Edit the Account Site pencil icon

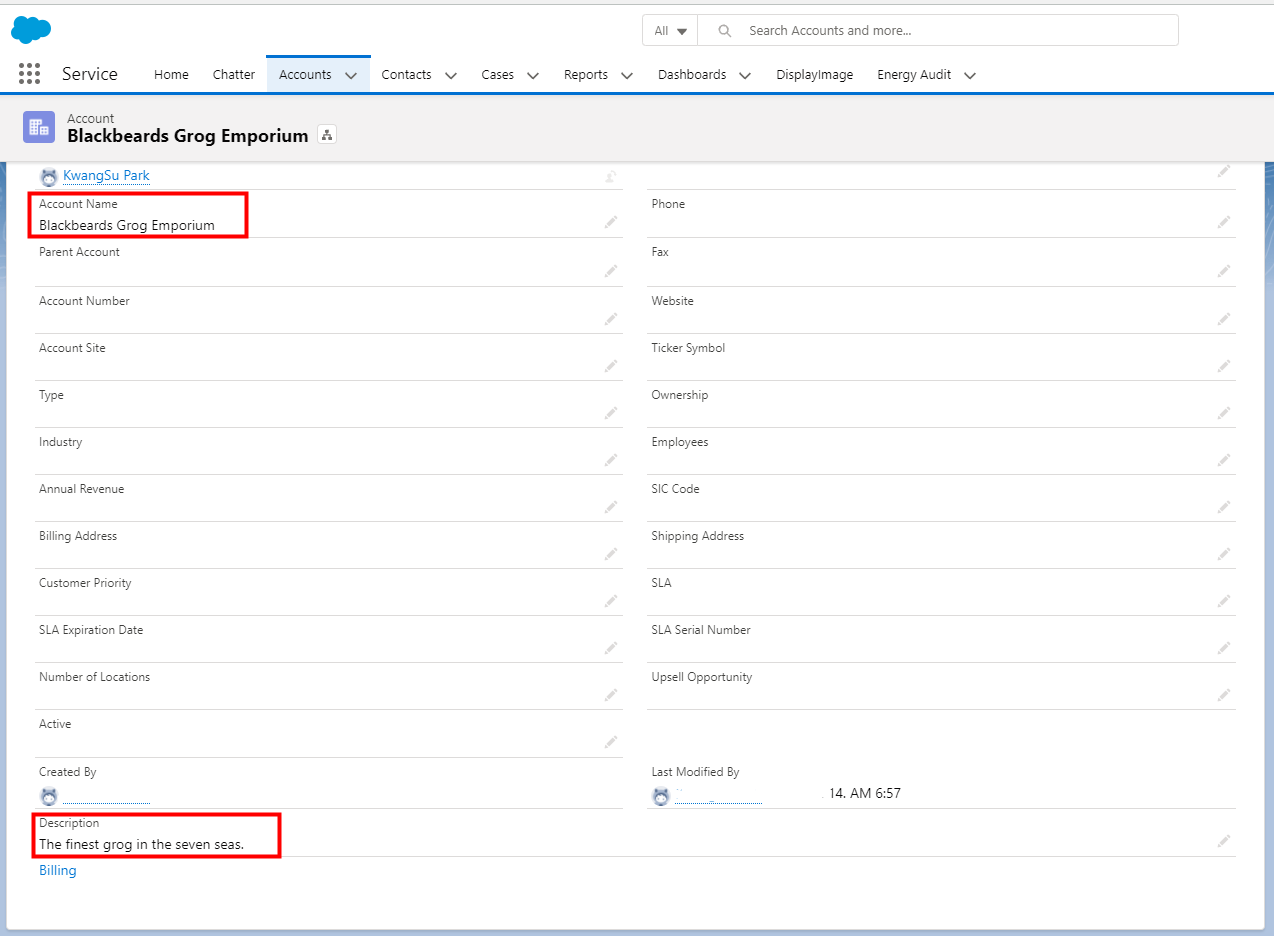(610, 366)
